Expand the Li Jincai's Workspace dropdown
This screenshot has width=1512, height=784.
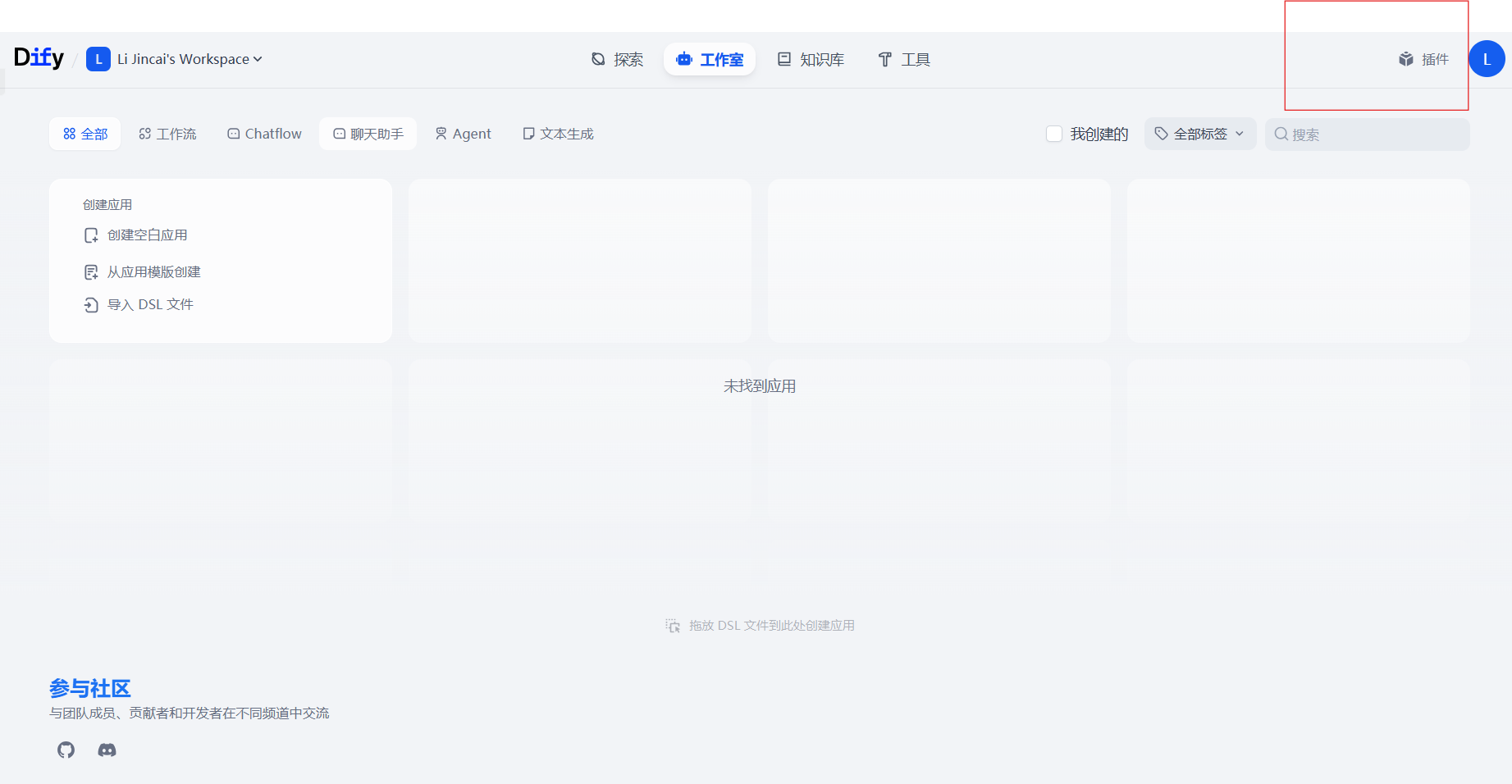pos(257,58)
